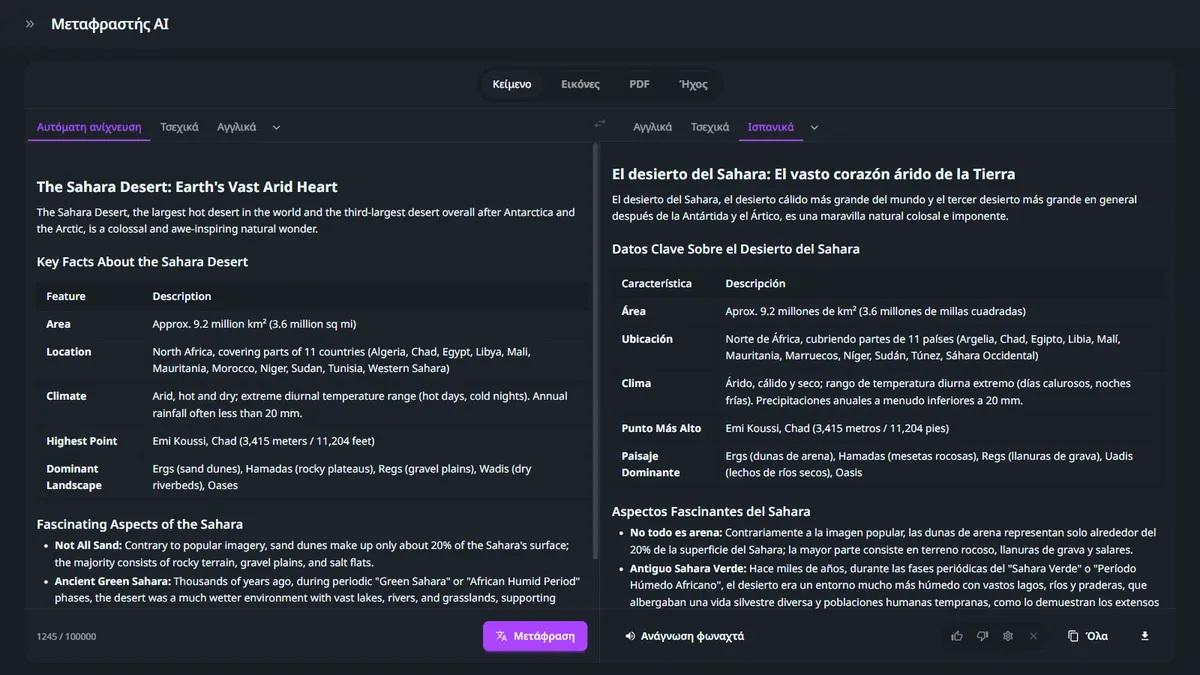Image resolution: width=1200 pixels, height=675 pixels.
Task: Give the translation a thumbs down
Action: [982, 636]
